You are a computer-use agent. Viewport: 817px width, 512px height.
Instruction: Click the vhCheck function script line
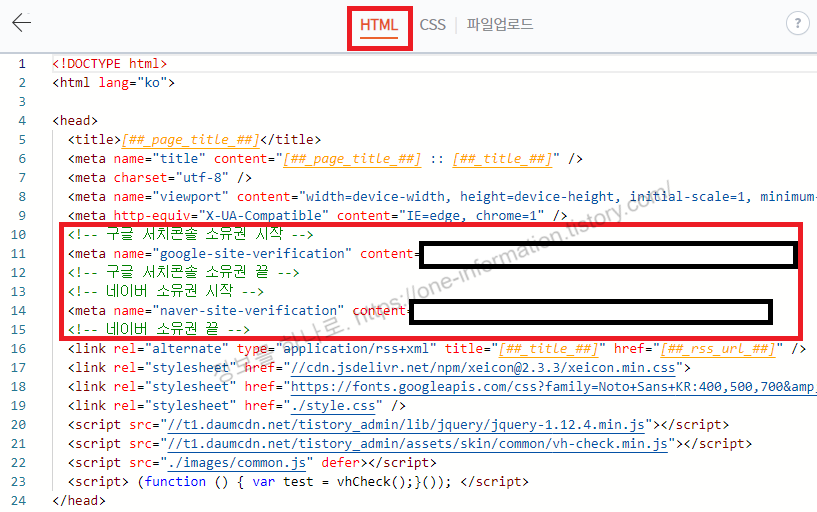pyautogui.click(x=298, y=482)
